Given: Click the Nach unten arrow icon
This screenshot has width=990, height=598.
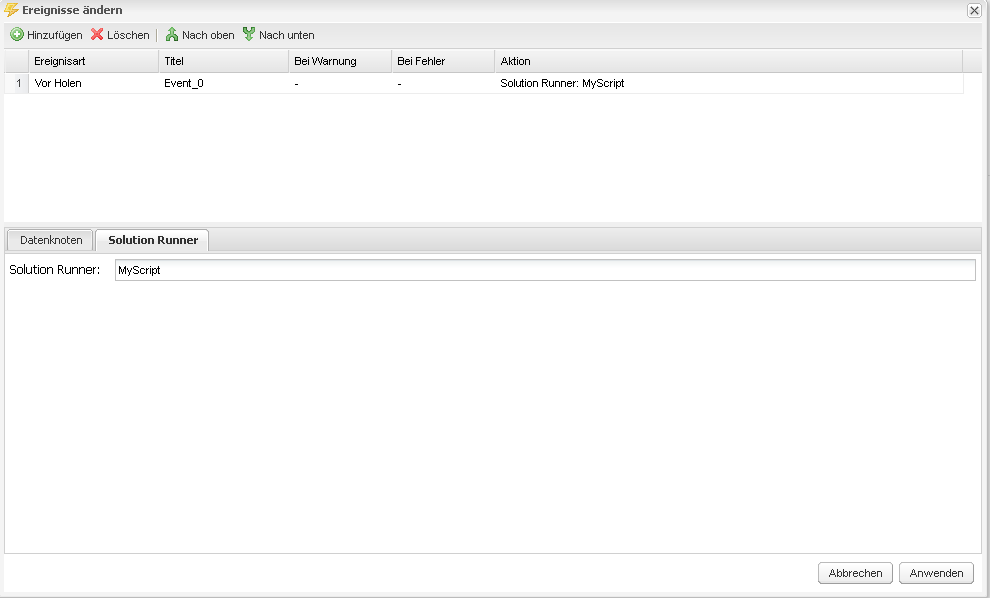Looking at the screenshot, I should [249, 35].
